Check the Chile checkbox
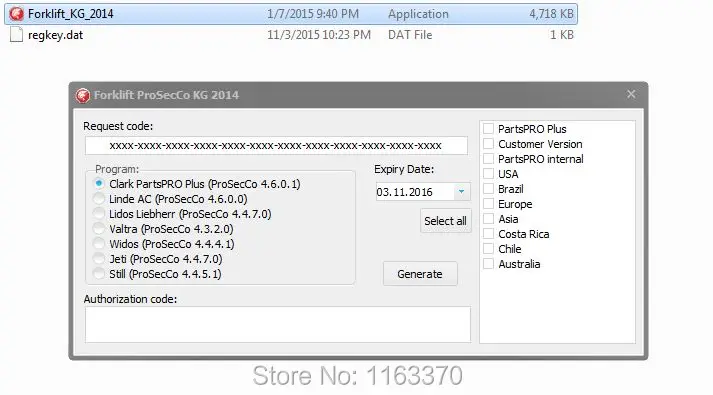 tap(488, 249)
